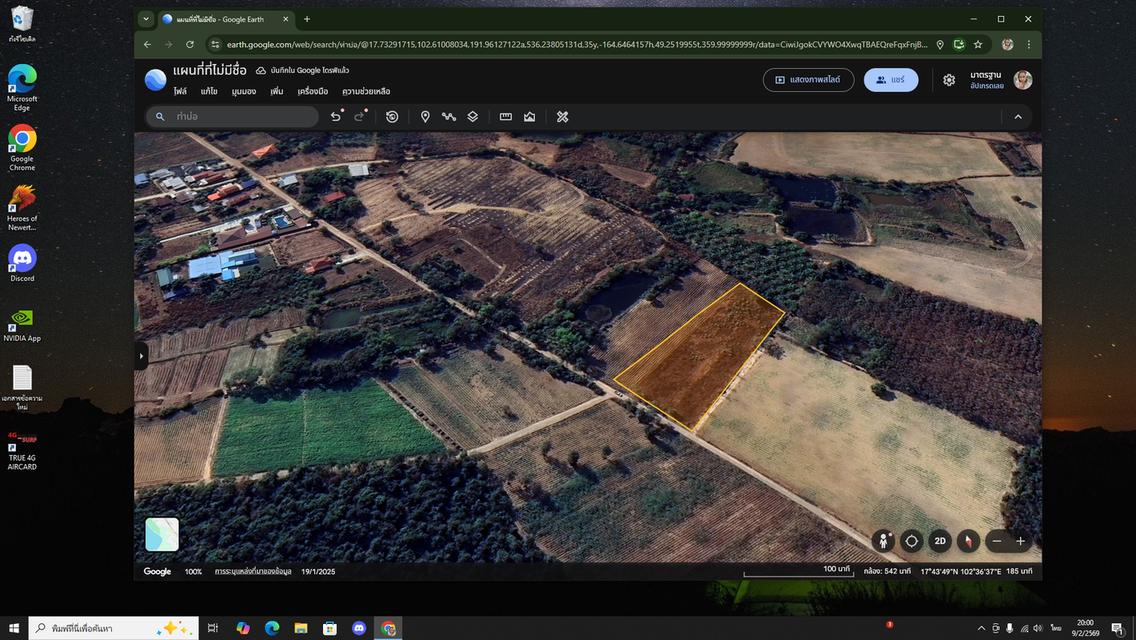Select the measure distance ruler tool
The height and width of the screenshot is (640, 1136).
(506, 117)
